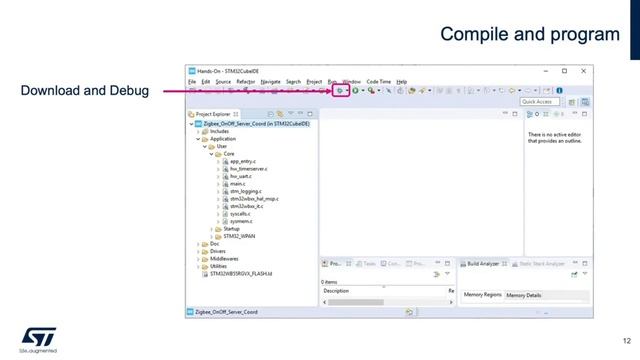Click the Description column header
The width and height of the screenshot is (640, 360).
pos(336,291)
